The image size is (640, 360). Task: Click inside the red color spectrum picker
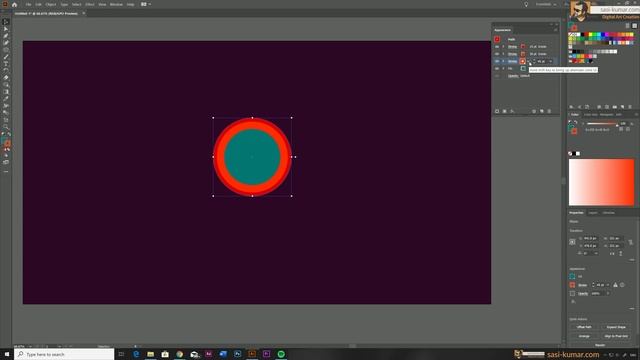[602, 182]
